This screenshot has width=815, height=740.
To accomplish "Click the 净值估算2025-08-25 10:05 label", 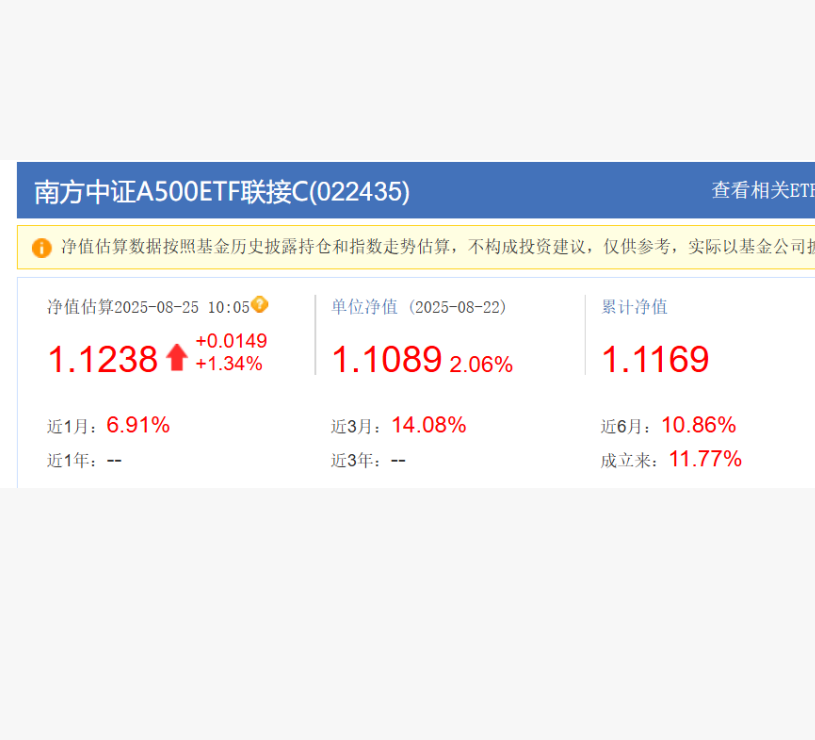I will click(x=149, y=307).
